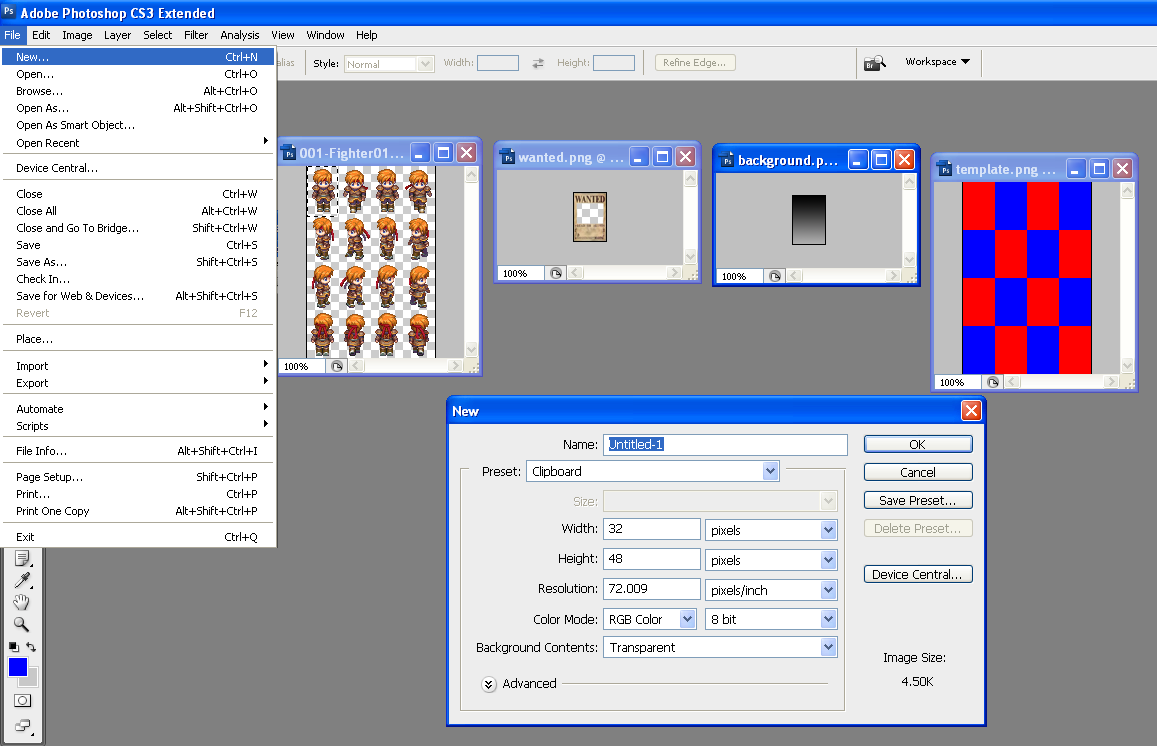Open Adobe Bridge from the options bar
Screen dimensions: 1157x746
click(875, 63)
